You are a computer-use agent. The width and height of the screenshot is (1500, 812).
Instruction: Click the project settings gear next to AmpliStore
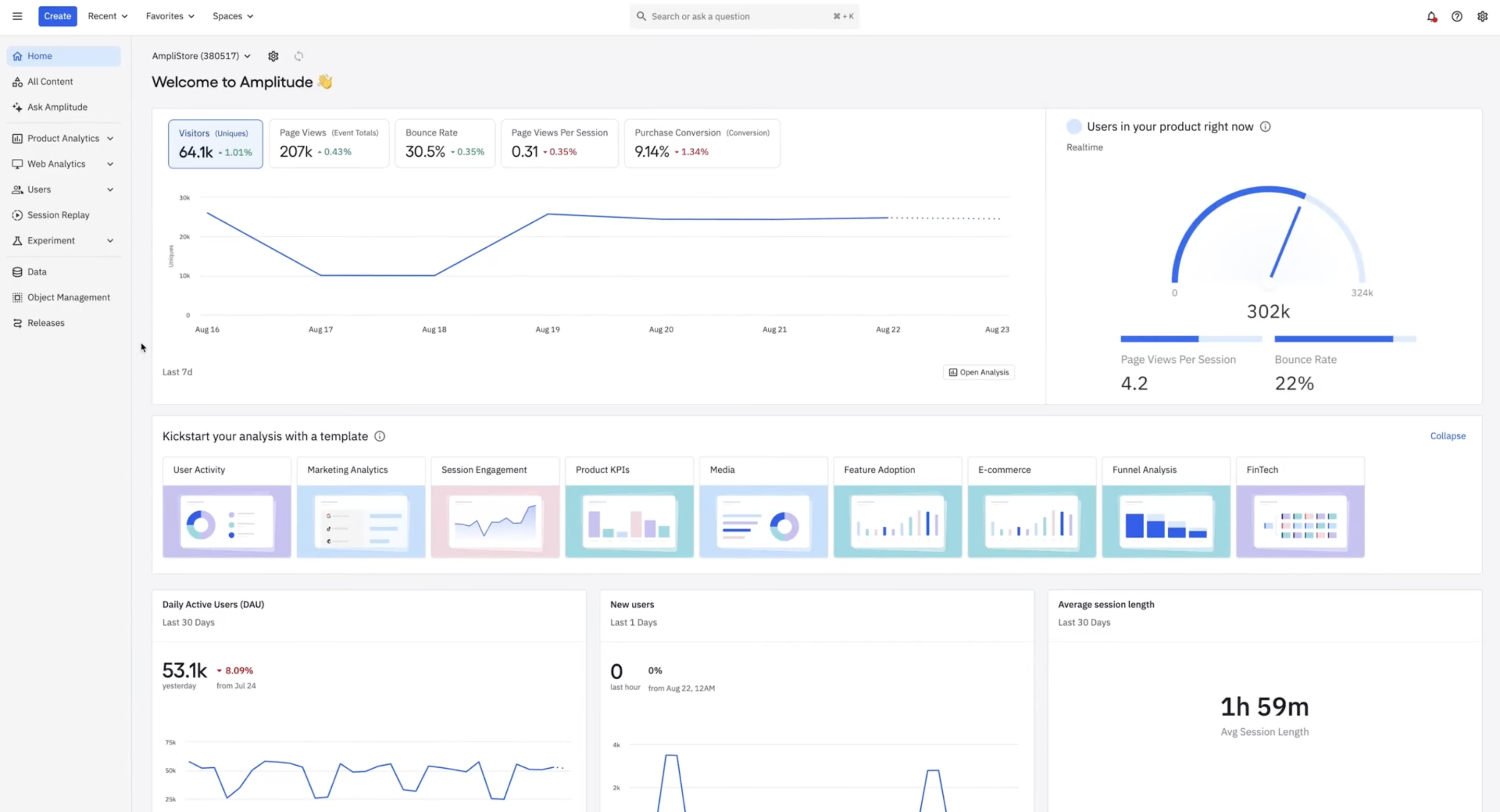coord(273,56)
